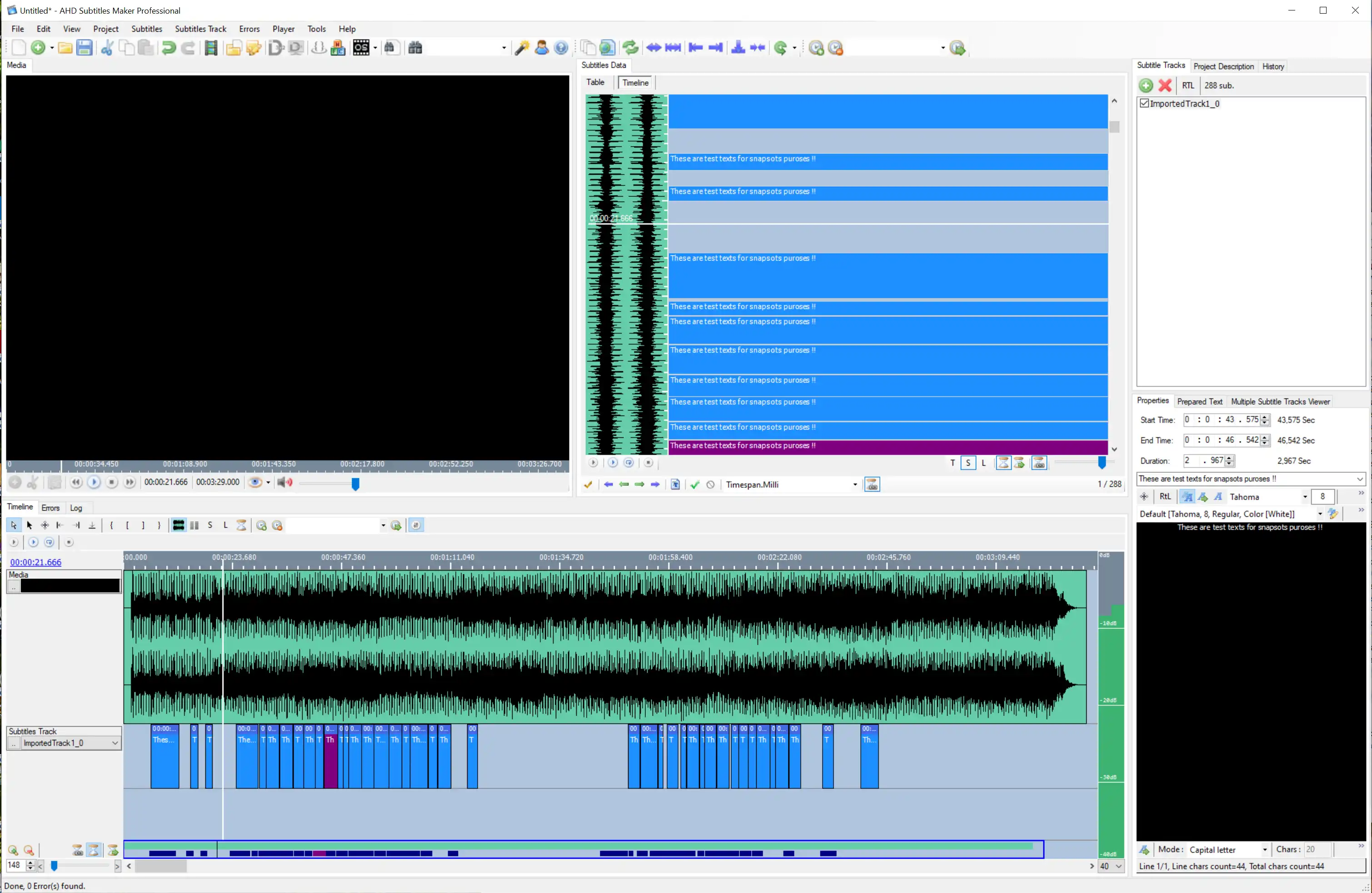Click the purple selected subtitle block in timeline
1372x893 pixels.
click(x=330, y=756)
